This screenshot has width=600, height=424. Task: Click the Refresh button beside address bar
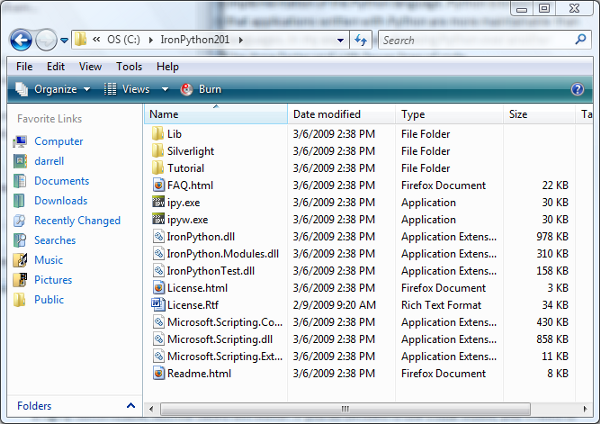360,40
